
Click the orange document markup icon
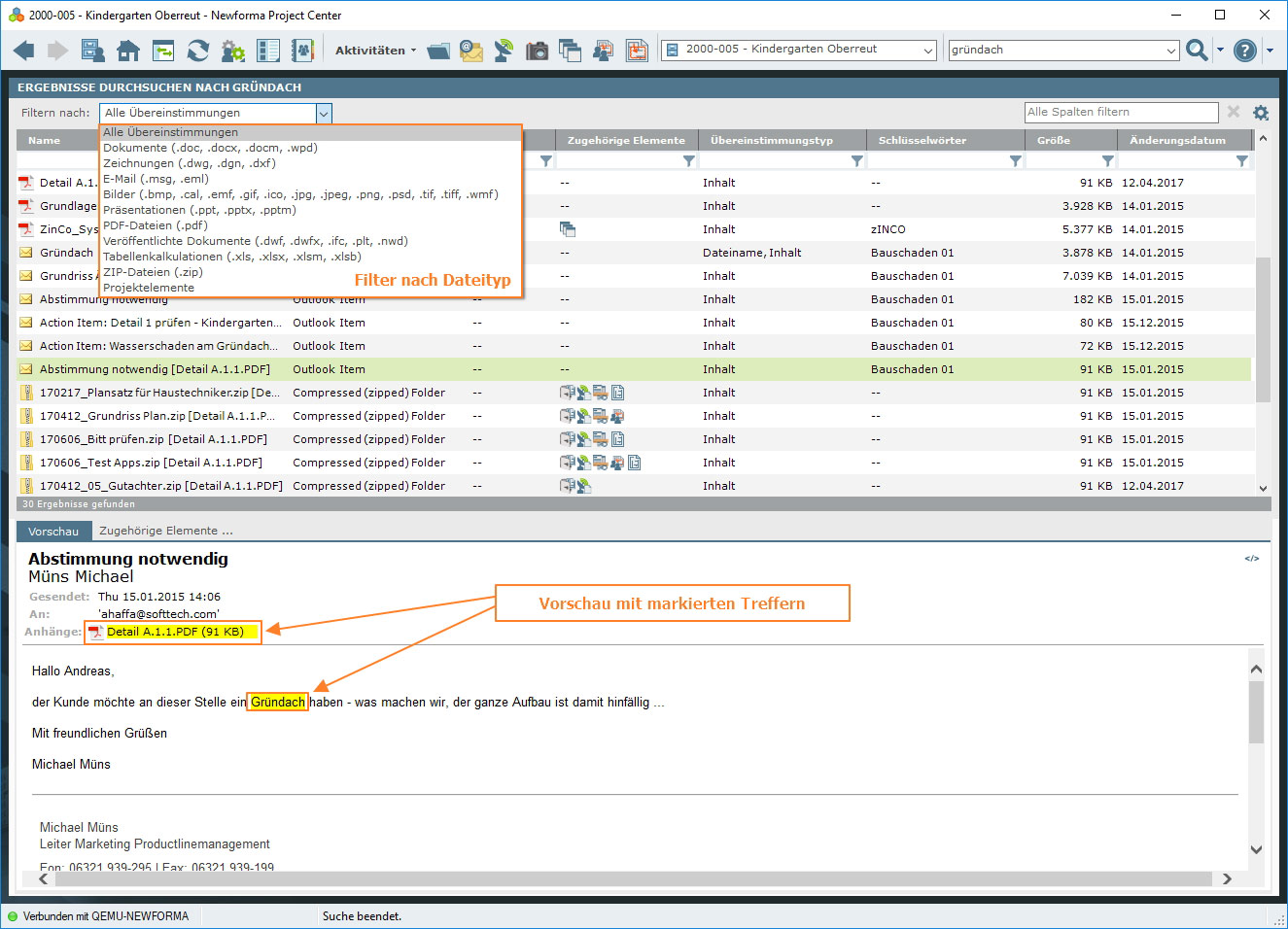pyautogui.click(x=637, y=51)
